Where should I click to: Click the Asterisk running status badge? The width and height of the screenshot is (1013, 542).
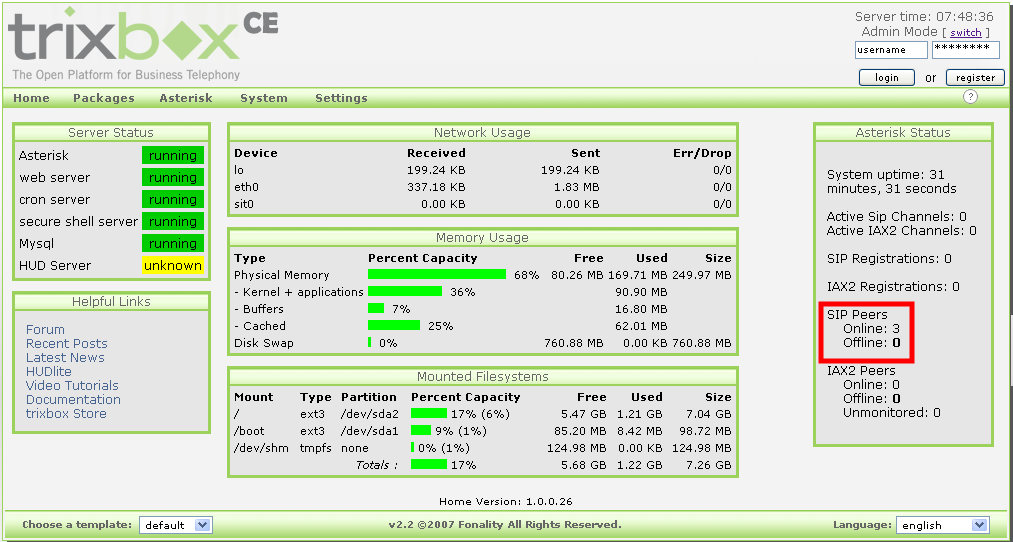(x=172, y=156)
